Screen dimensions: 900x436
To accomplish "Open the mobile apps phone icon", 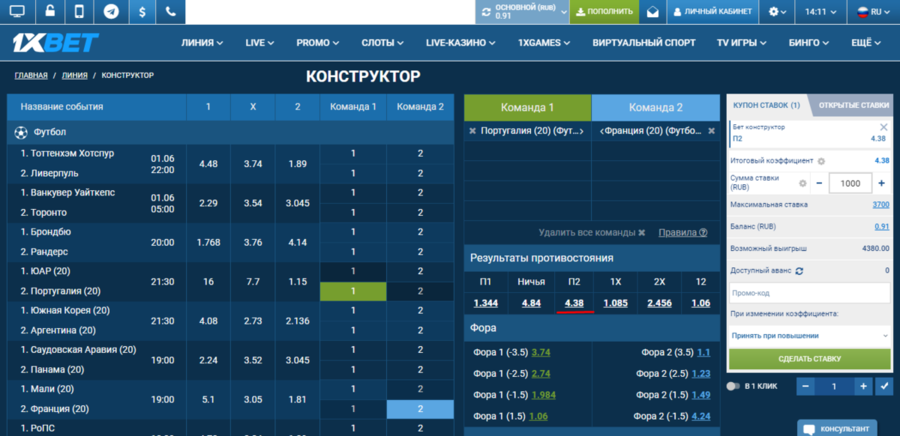I will pyautogui.click(x=80, y=11).
